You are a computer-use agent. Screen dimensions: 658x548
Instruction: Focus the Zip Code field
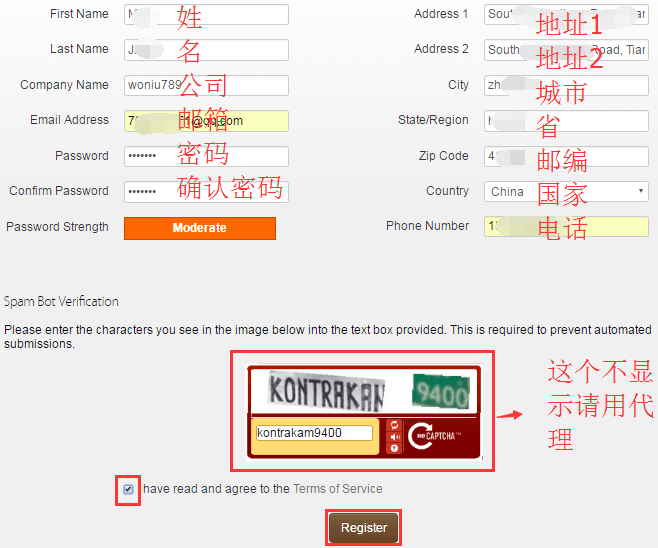(566, 156)
